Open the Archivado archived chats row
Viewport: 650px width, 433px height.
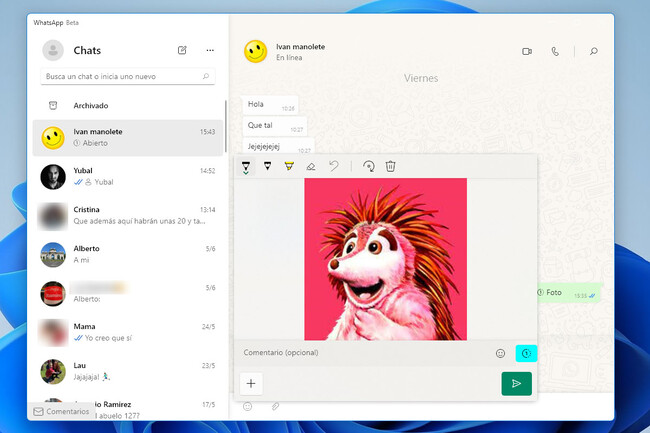coord(128,106)
